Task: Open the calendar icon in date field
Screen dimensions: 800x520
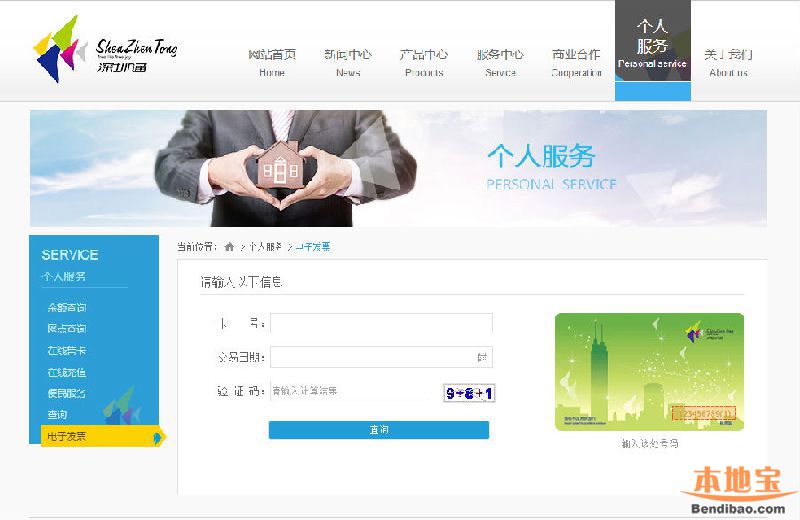Action: tap(482, 357)
